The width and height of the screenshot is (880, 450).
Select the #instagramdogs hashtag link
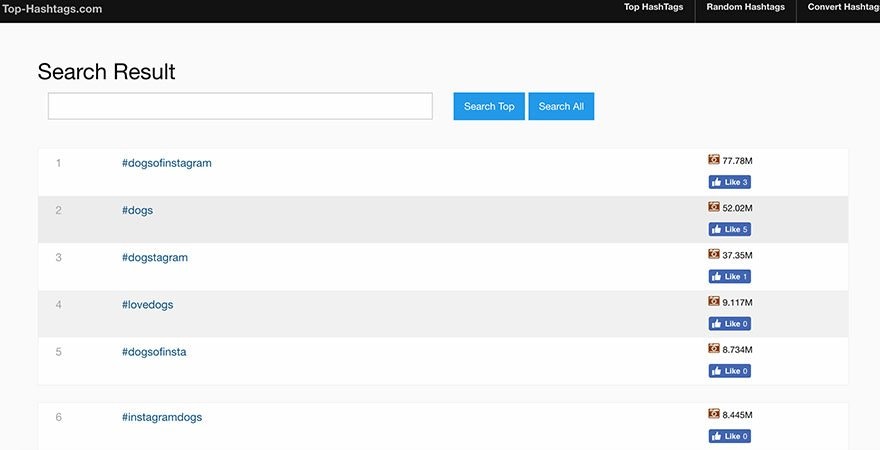pos(162,417)
